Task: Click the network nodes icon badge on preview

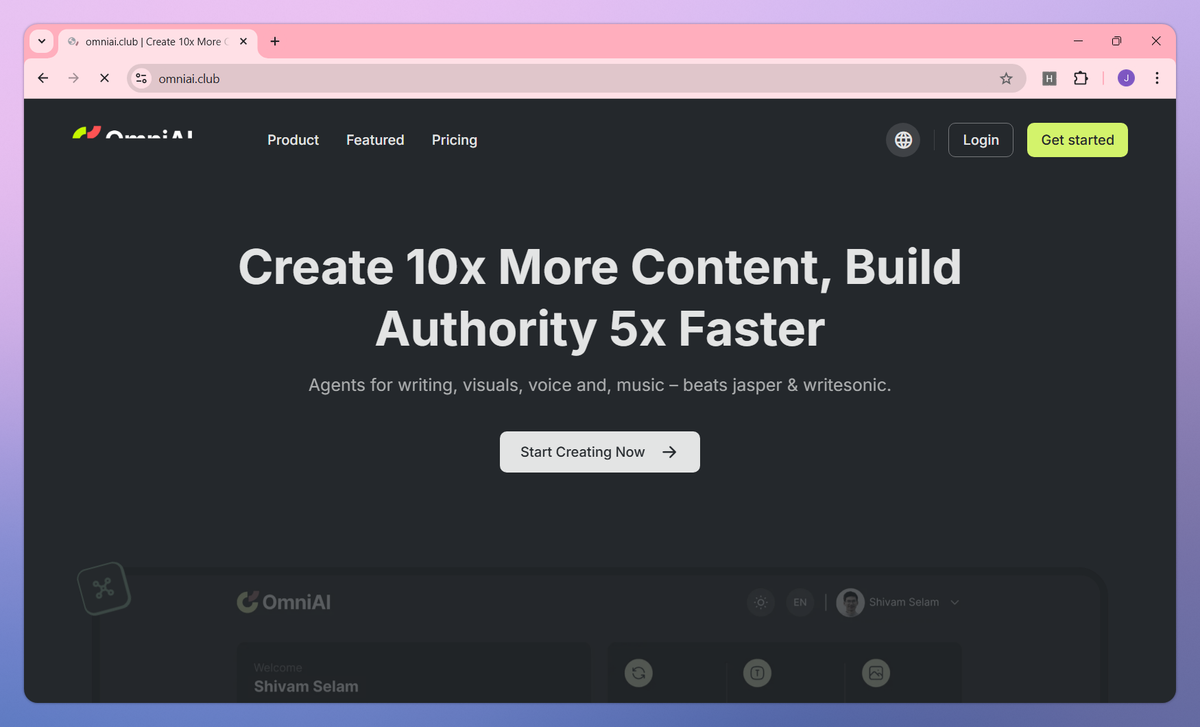Action: click(104, 588)
